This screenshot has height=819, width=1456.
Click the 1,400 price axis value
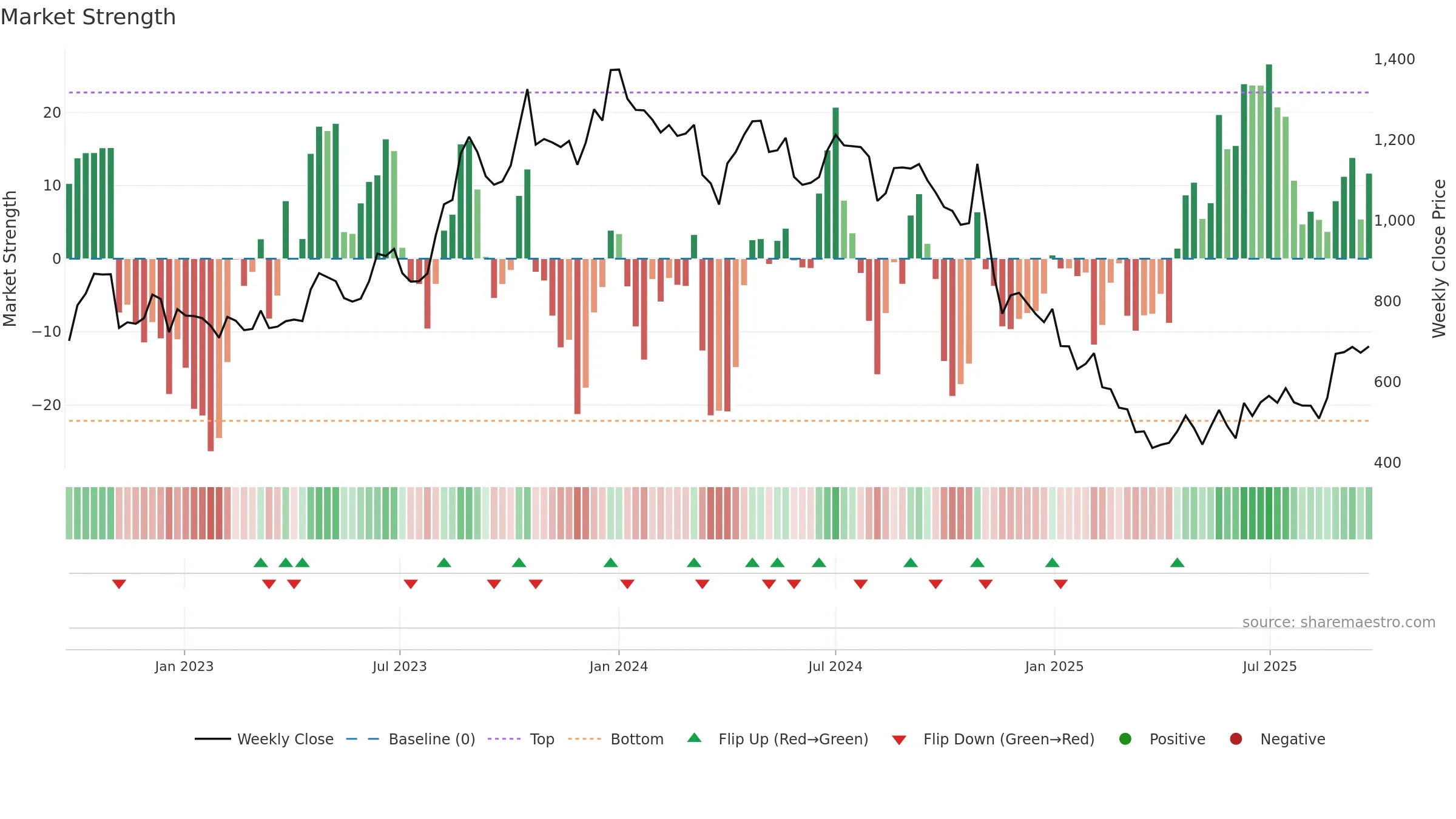point(1394,59)
